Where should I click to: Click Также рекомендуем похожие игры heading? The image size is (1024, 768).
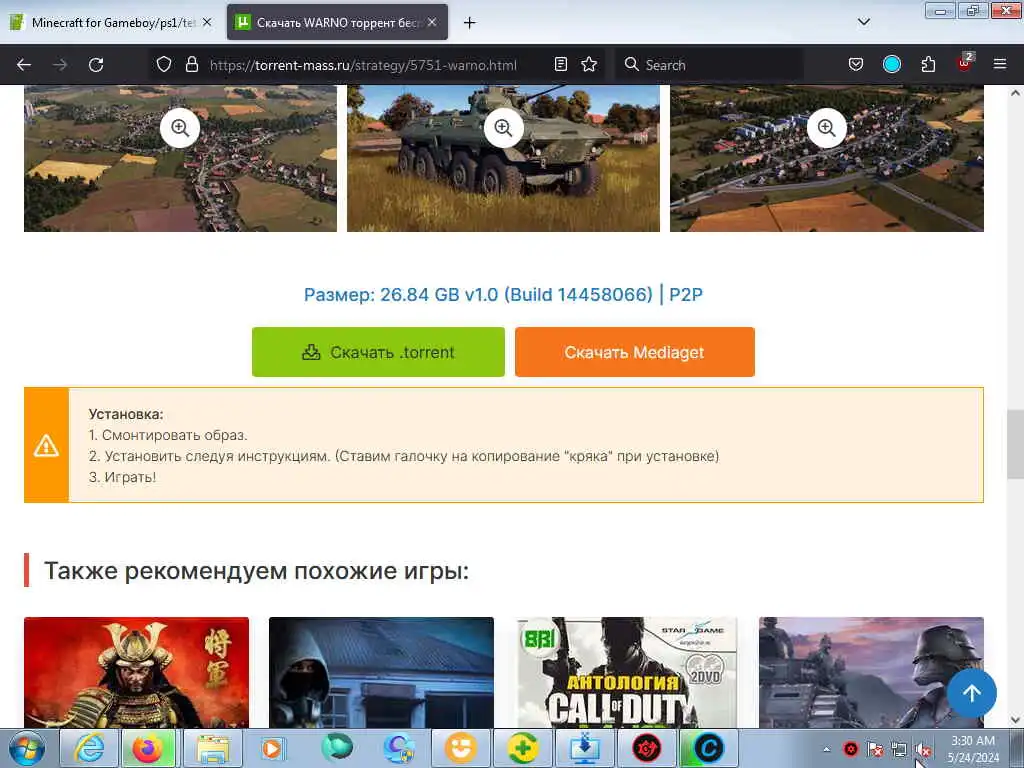tap(257, 571)
